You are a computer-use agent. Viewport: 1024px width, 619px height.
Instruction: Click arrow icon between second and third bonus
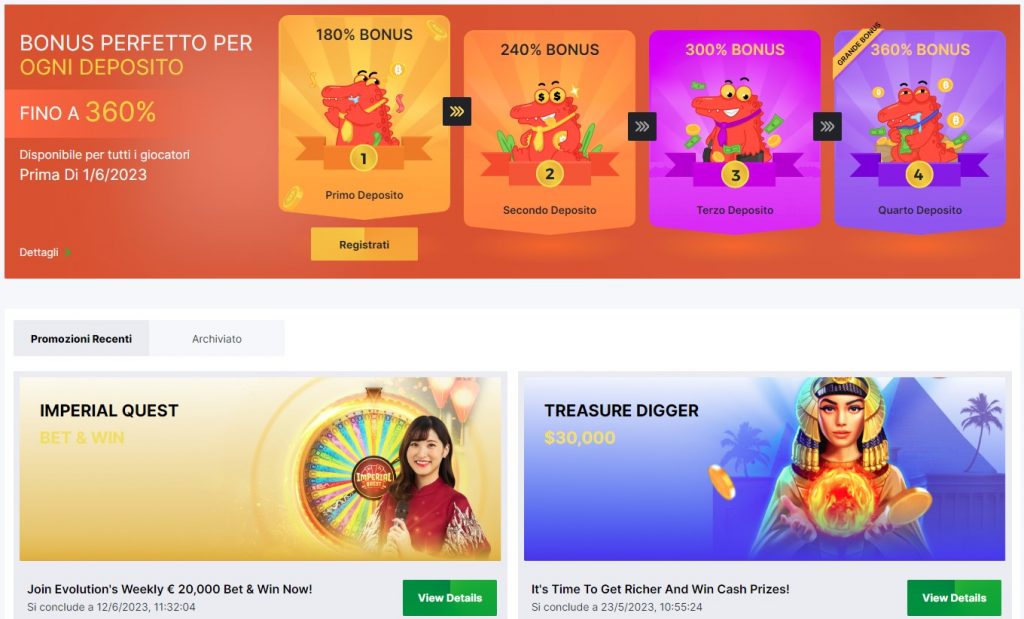coord(642,127)
